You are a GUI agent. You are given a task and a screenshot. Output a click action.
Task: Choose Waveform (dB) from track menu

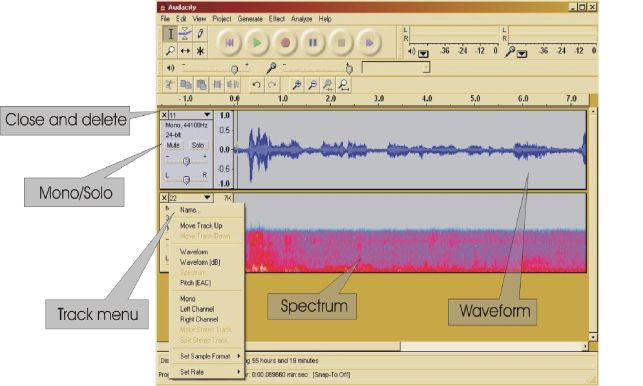[x=200, y=262]
